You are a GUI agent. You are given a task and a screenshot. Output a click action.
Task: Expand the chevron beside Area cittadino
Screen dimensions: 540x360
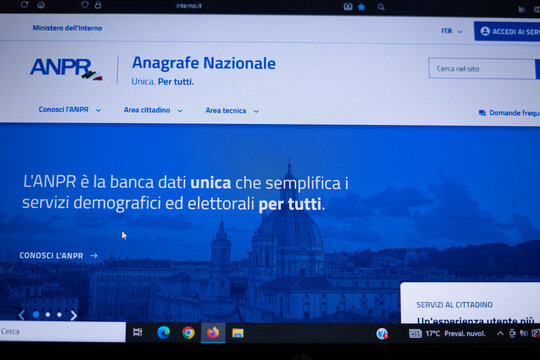point(180,111)
